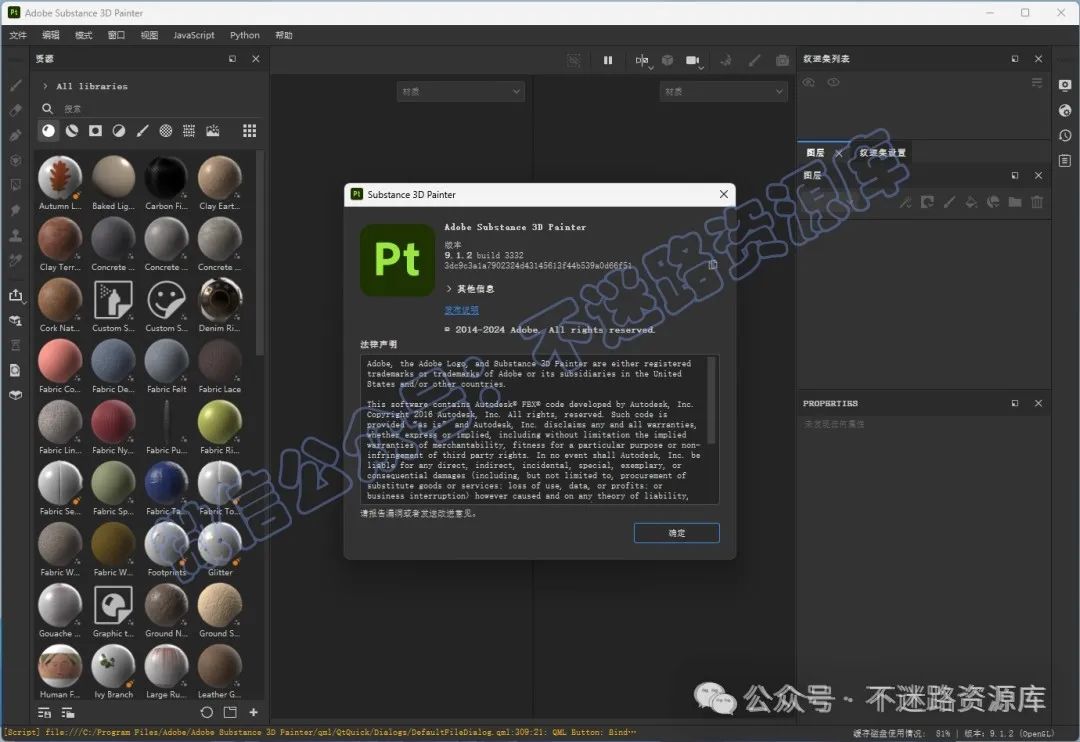Open the right viewport channel dropdown

coord(723,92)
